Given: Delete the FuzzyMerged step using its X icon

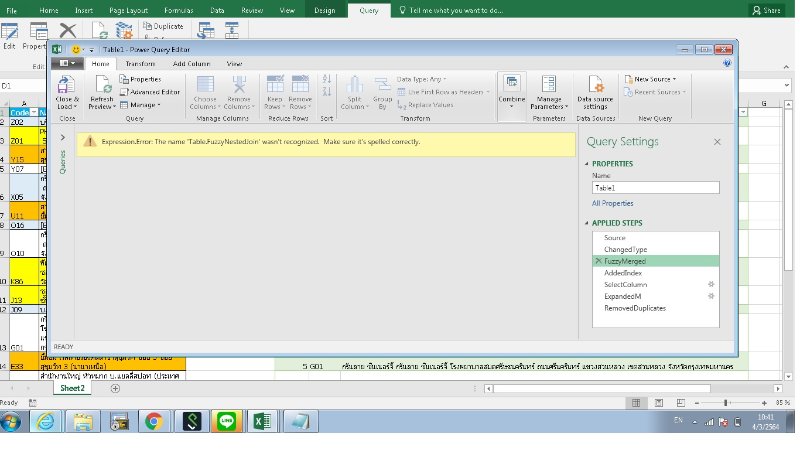Looking at the screenshot, I should 598,261.
